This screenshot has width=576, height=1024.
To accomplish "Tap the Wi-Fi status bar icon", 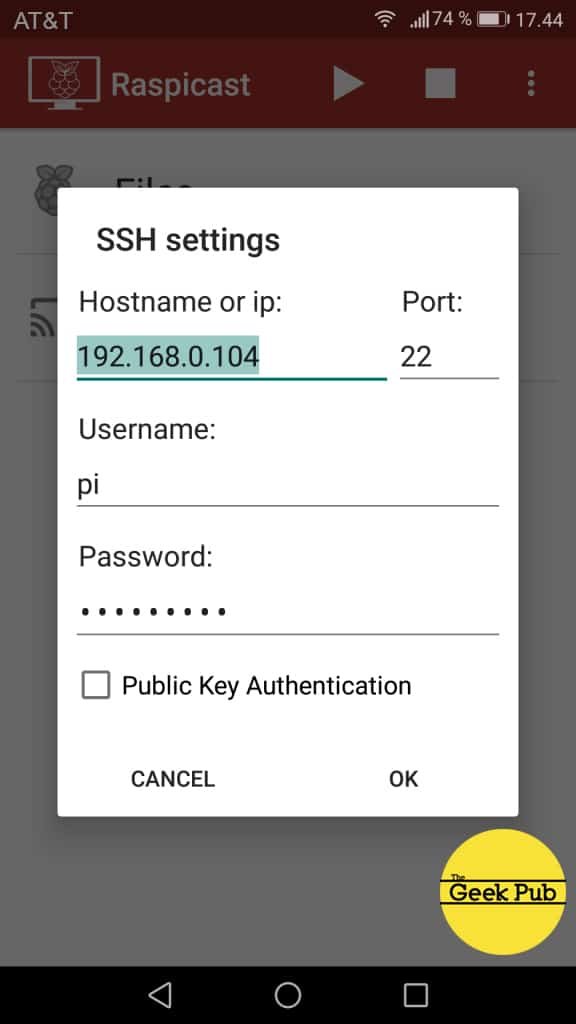I will [x=386, y=20].
